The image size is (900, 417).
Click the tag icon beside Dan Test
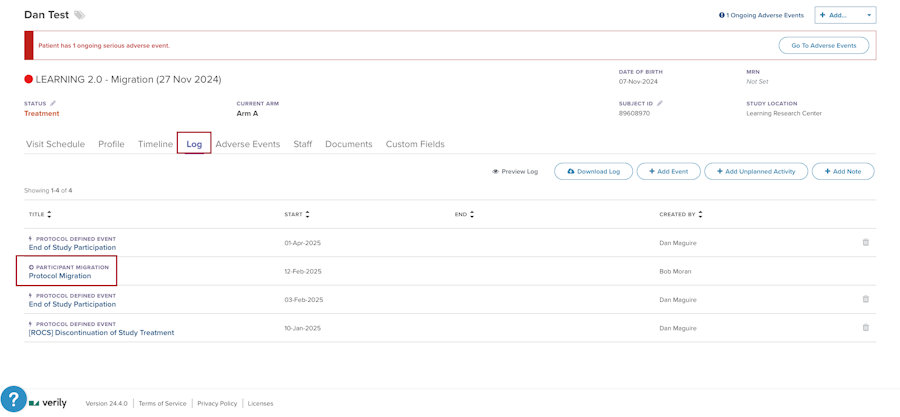click(79, 15)
